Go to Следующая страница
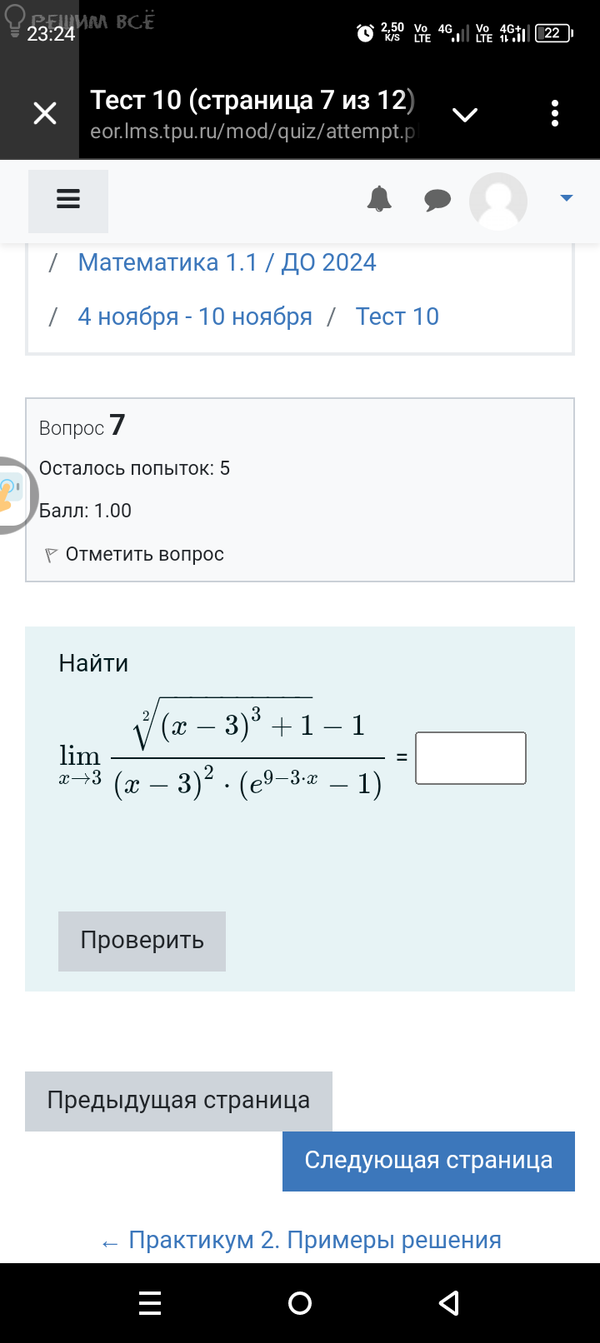 coord(428,1161)
